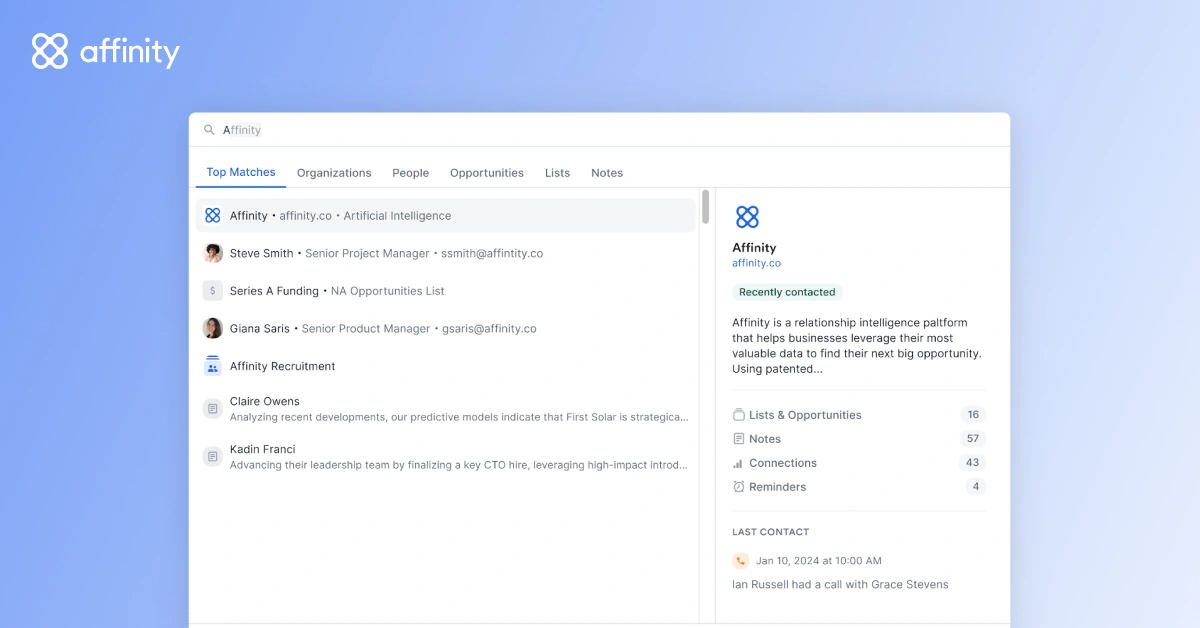
Task: Open the Claire Owens note result
Action: click(446, 409)
